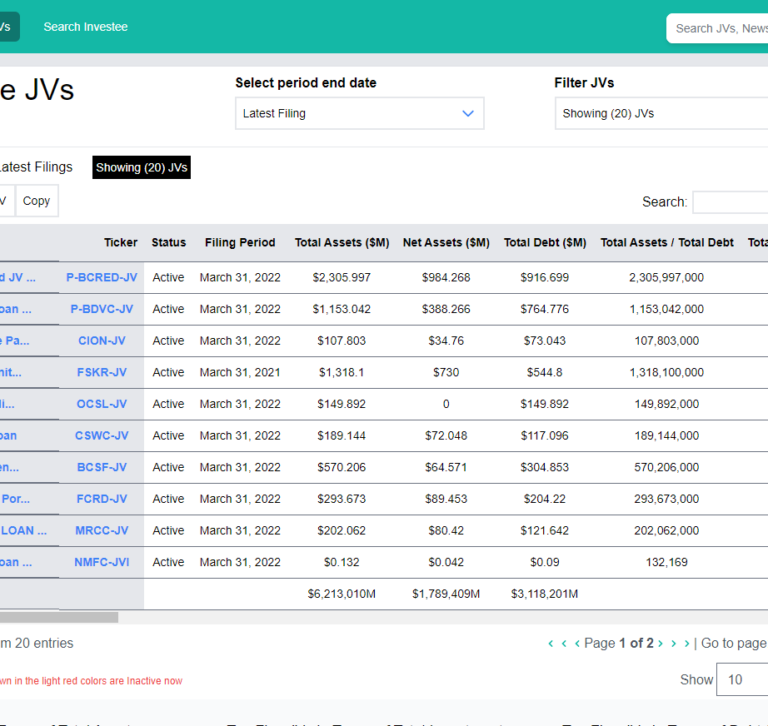768x726 pixels.
Task: Click the $6,213,010M total assets footer
Action: coord(342,594)
